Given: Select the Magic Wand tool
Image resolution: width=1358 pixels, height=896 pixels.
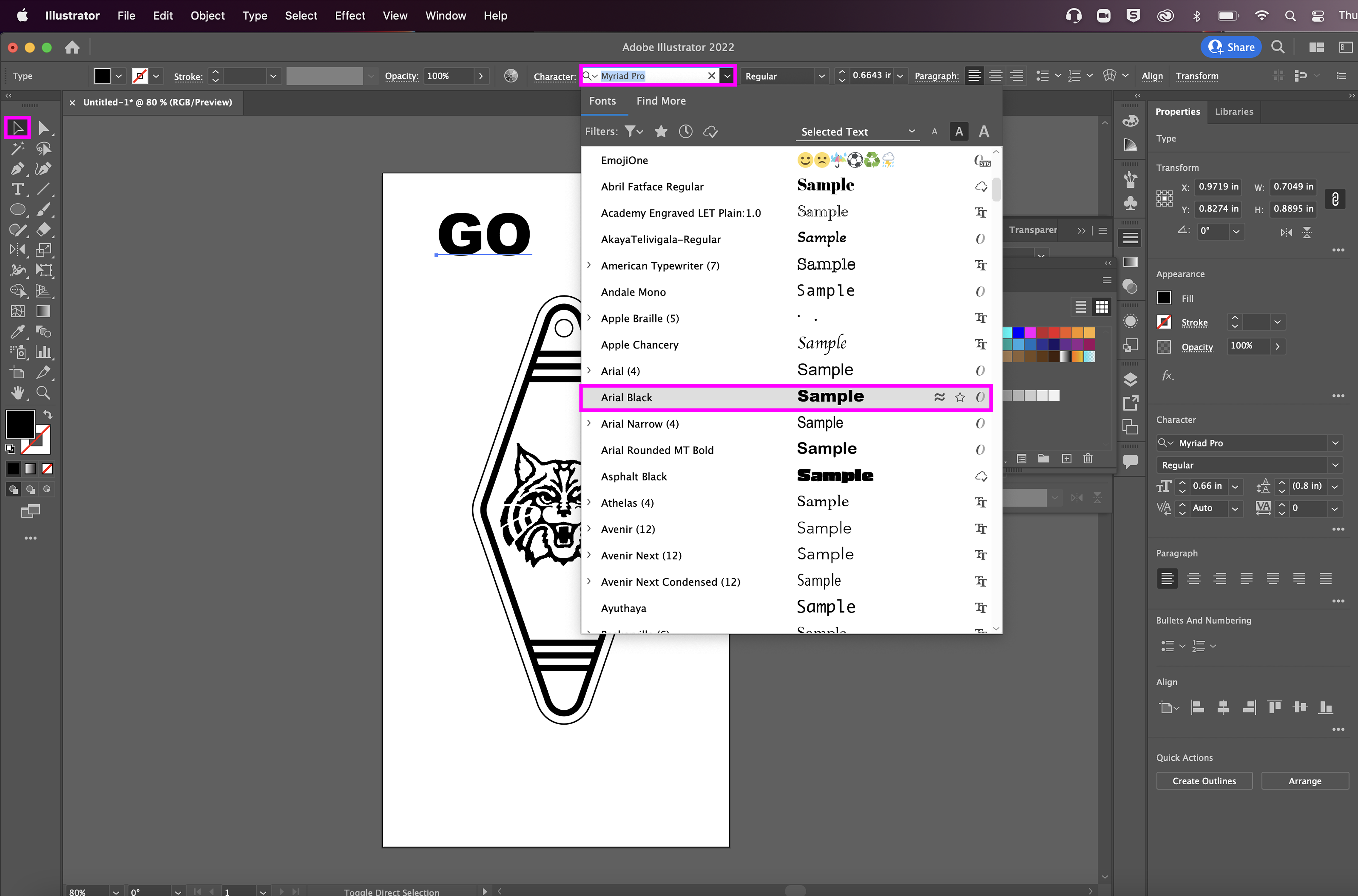Looking at the screenshot, I should pos(17,149).
